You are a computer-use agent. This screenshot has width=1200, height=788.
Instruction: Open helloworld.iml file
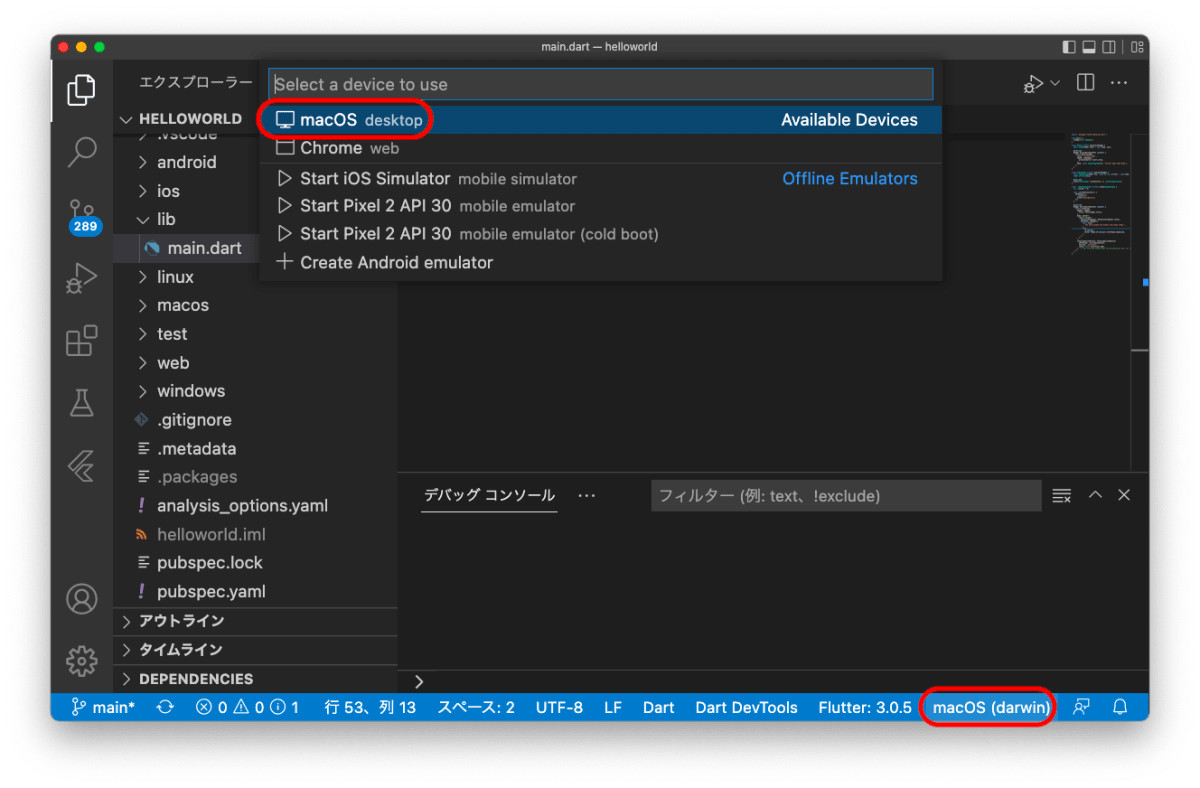(255, 535)
